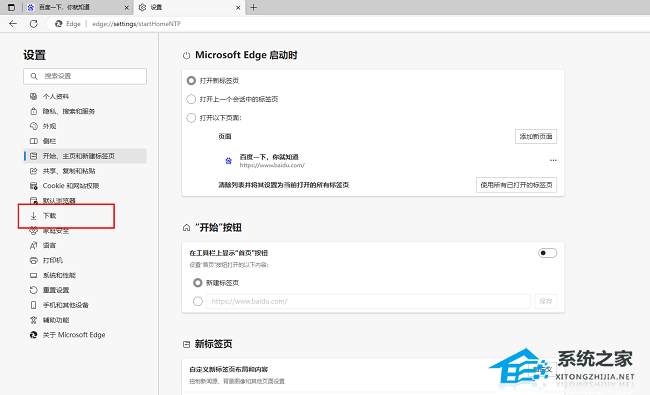
Task: Open Cookie 和网站权限 settings section
Action: pyautogui.click(x=85, y=186)
